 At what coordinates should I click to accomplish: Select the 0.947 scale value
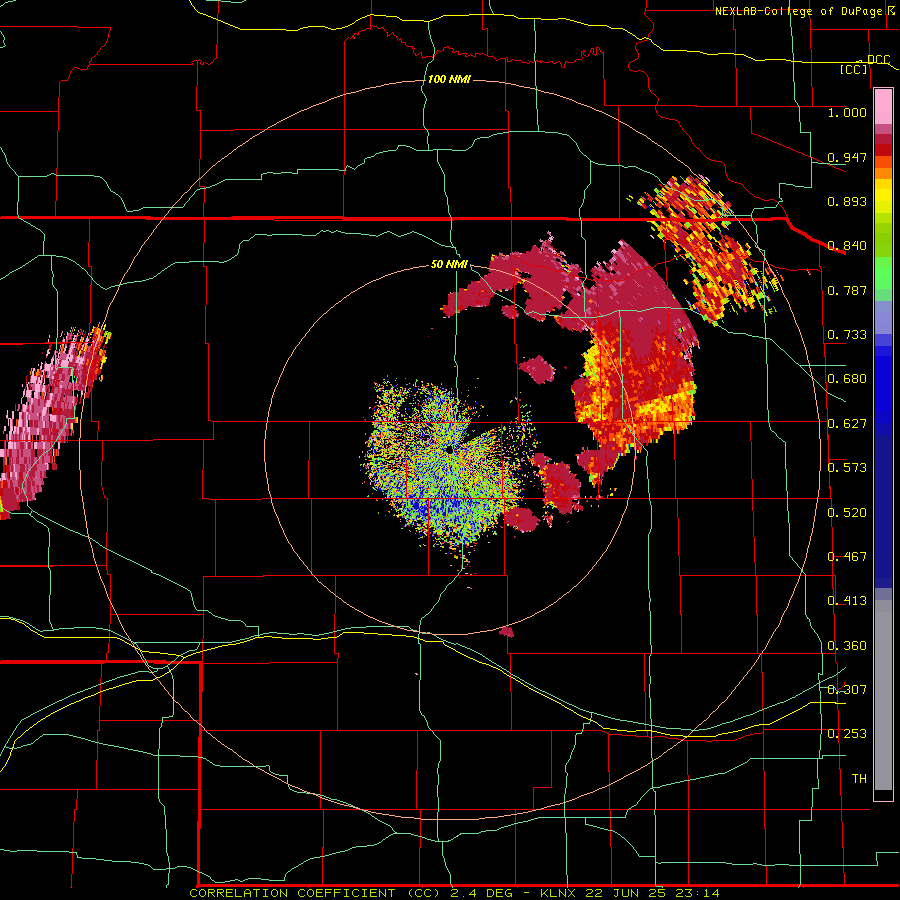[847, 157]
